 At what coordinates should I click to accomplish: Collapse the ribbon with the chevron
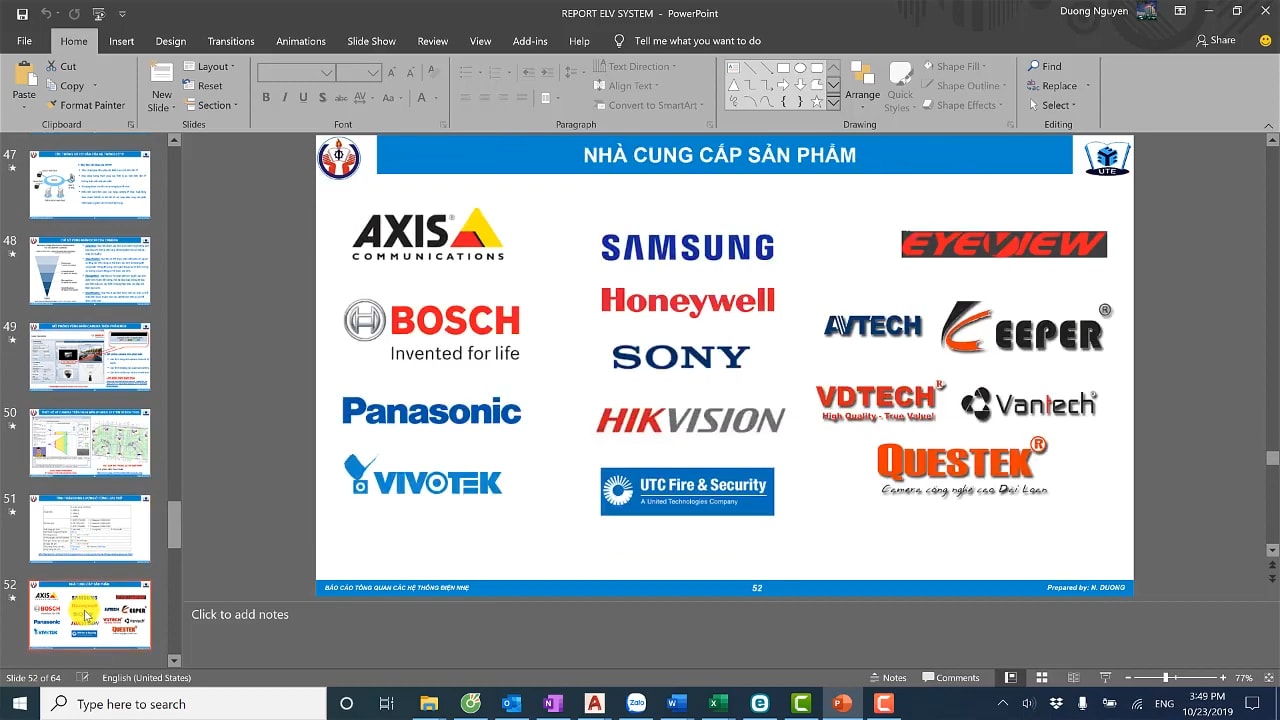click(x=1268, y=124)
